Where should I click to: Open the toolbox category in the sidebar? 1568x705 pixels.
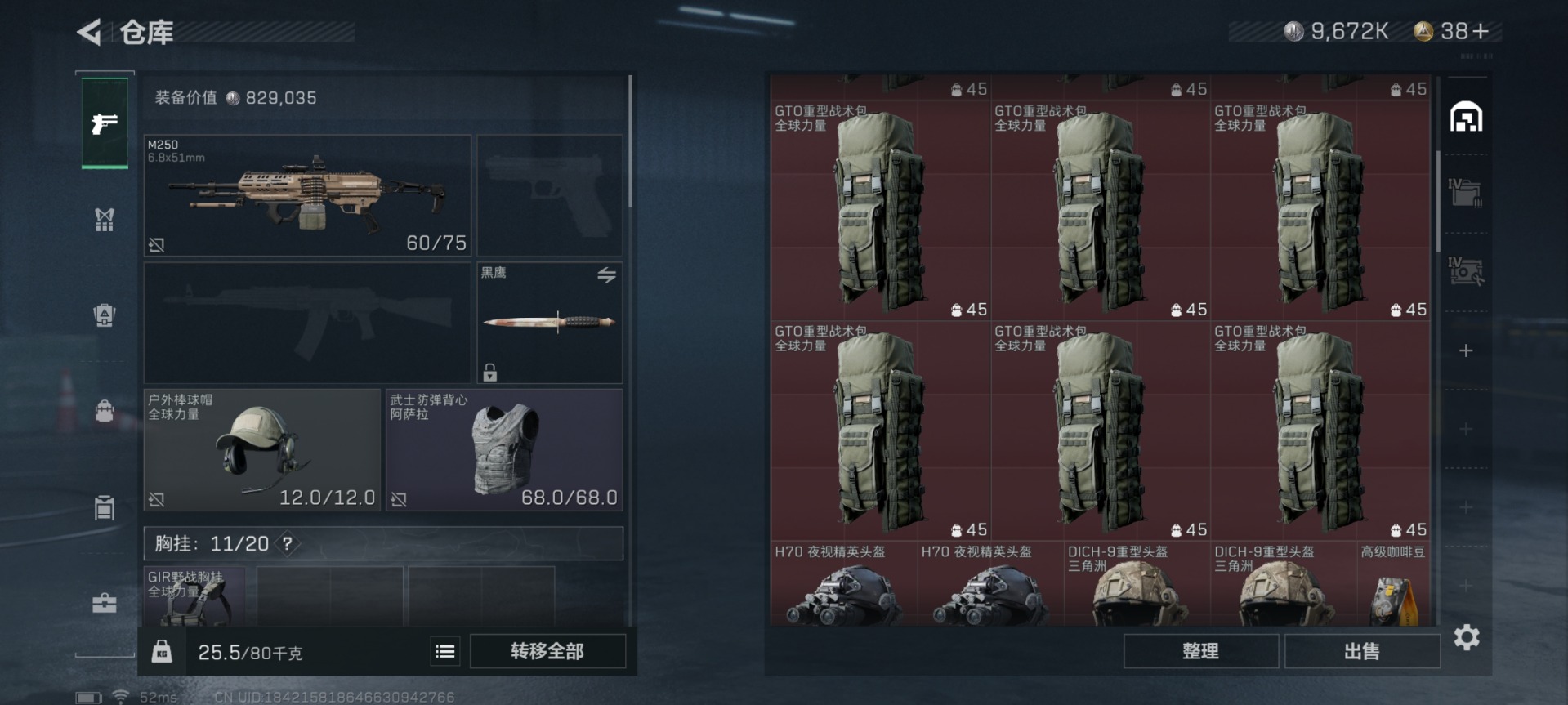coord(104,603)
